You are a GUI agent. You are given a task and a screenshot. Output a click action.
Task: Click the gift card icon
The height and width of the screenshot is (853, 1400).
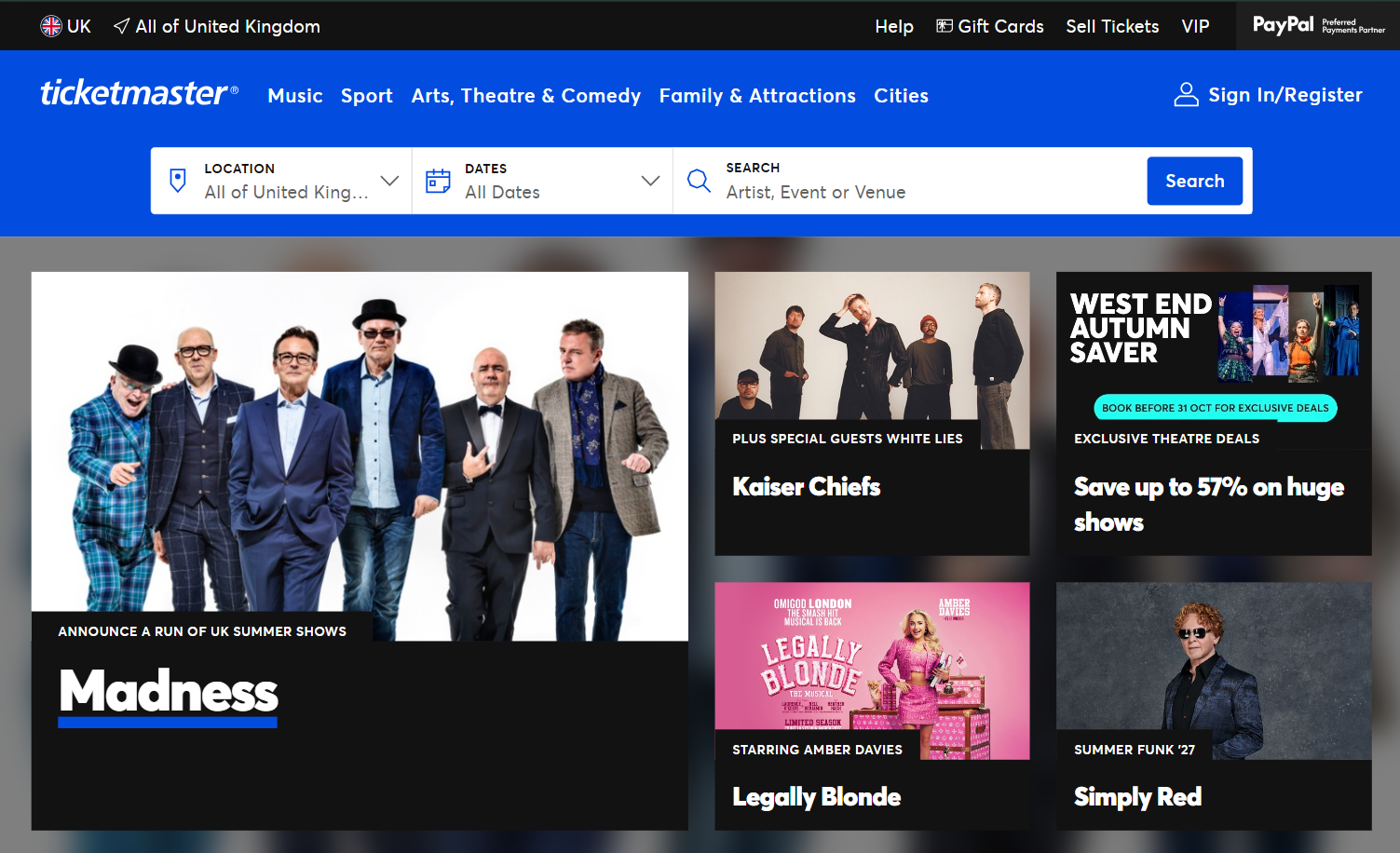945,26
